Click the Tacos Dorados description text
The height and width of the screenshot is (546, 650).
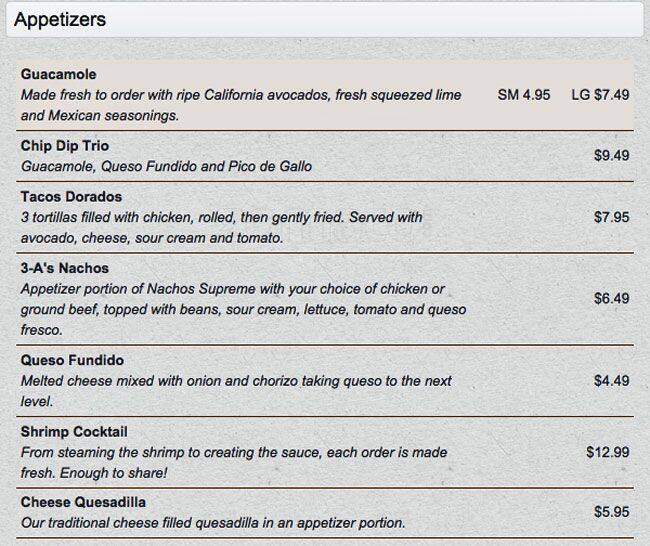tap(222, 228)
